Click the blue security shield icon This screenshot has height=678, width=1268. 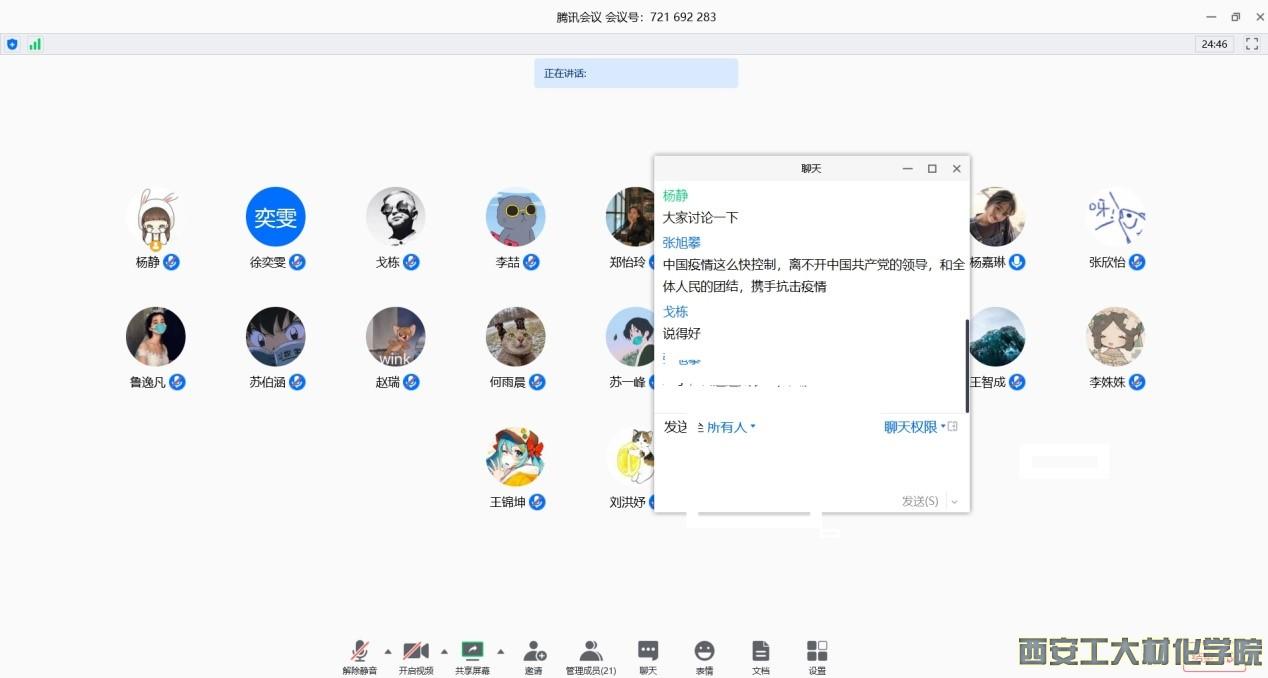(x=12, y=44)
